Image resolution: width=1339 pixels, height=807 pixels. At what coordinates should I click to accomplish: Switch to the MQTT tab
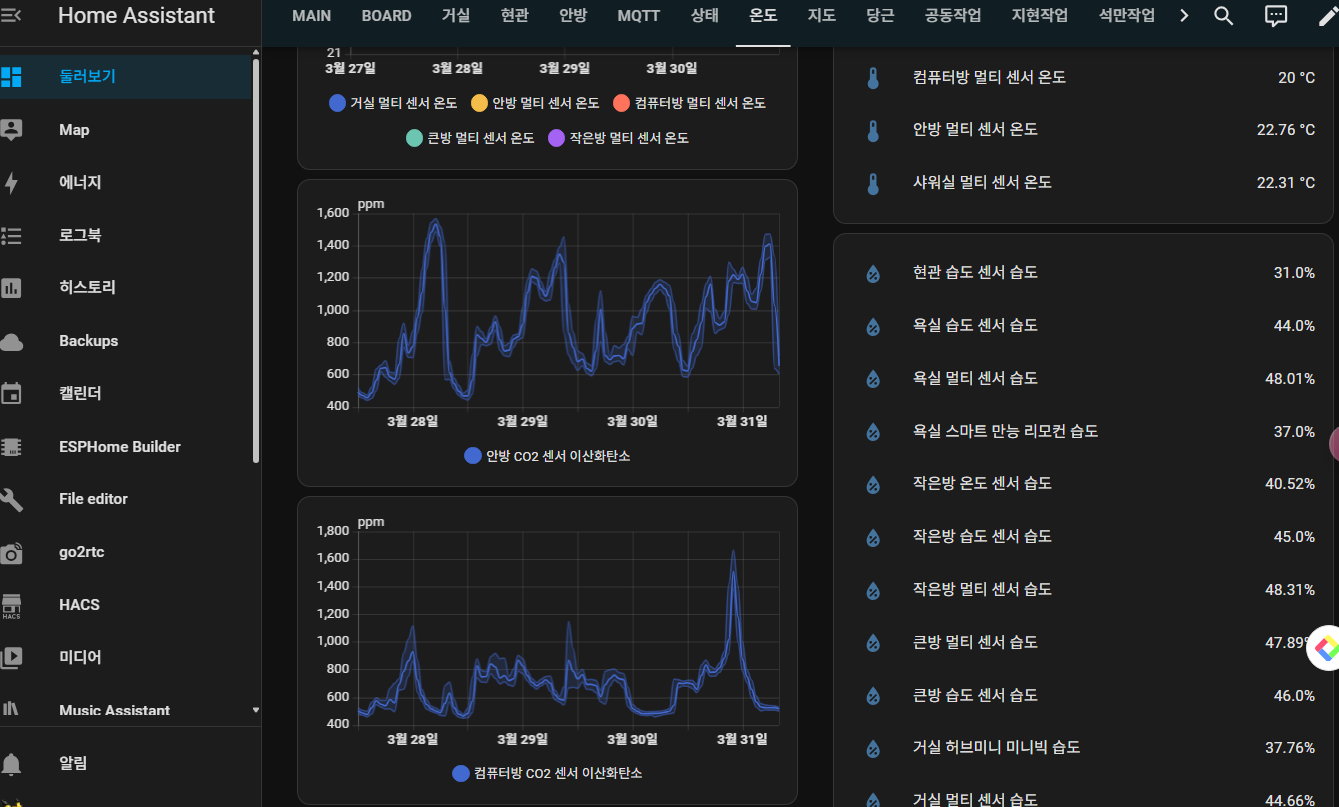[x=639, y=16]
